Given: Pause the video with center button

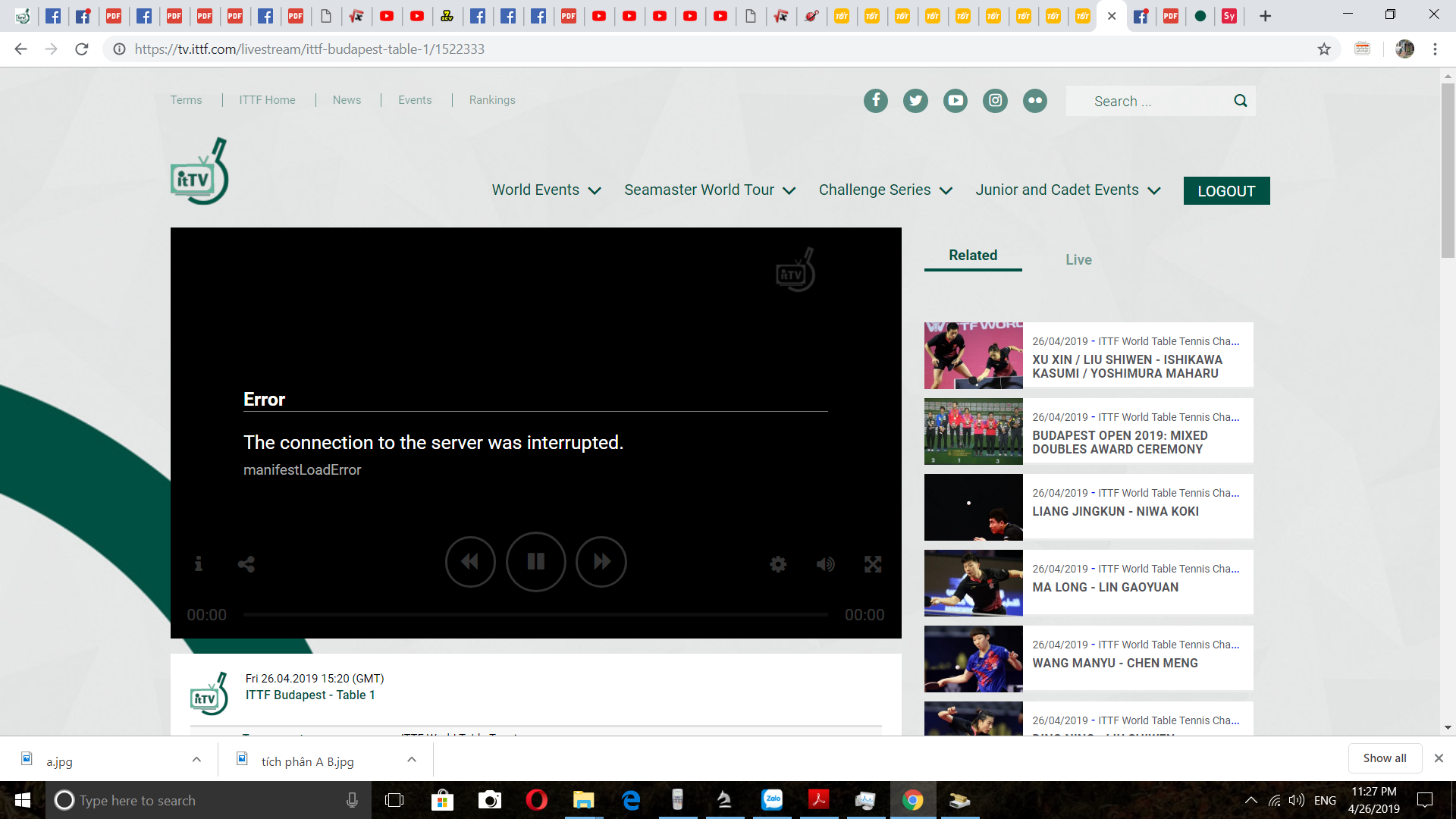Looking at the screenshot, I should 535,562.
